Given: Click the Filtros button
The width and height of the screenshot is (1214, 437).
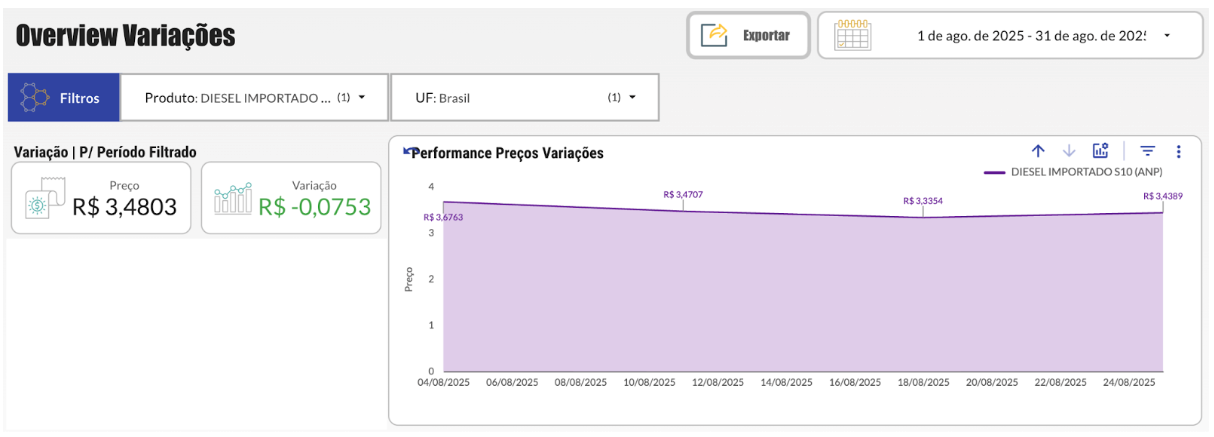Looking at the screenshot, I should (x=64, y=98).
